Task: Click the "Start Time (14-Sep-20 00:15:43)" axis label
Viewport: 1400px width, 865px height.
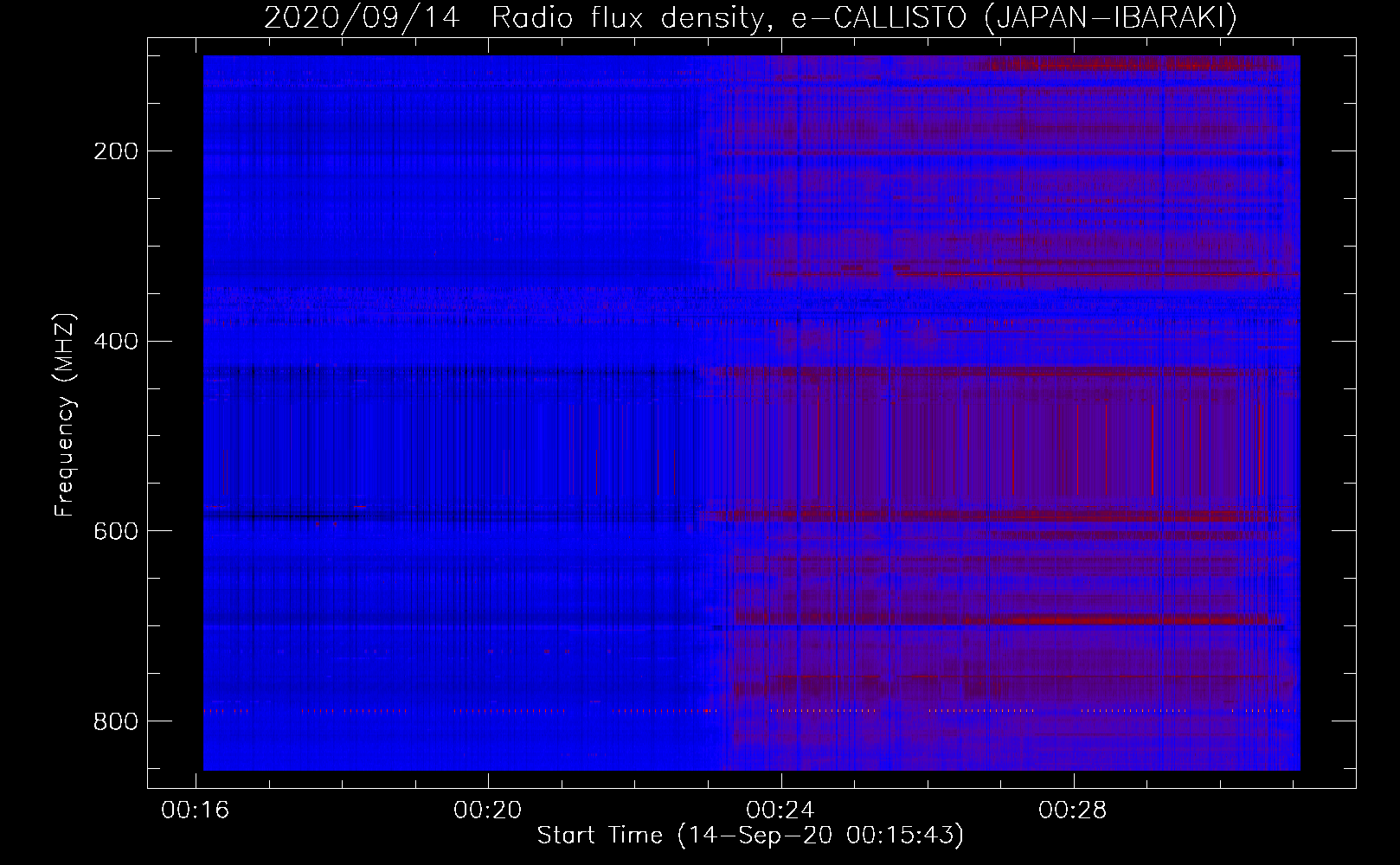Action: [750, 836]
